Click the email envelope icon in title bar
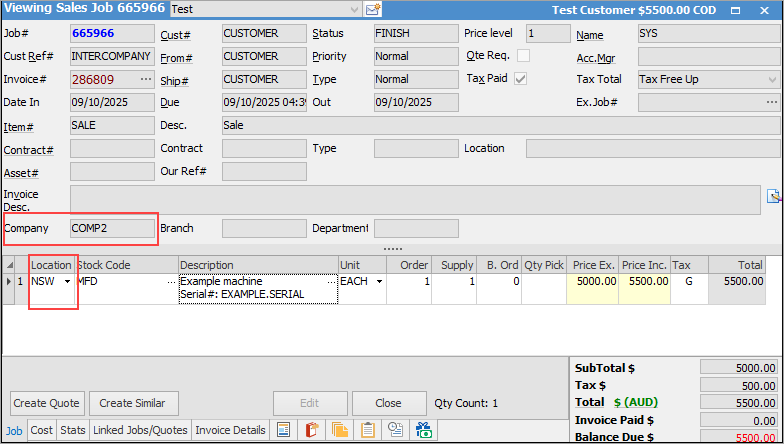The width and height of the screenshot is (784, 444). pos(373,9)
